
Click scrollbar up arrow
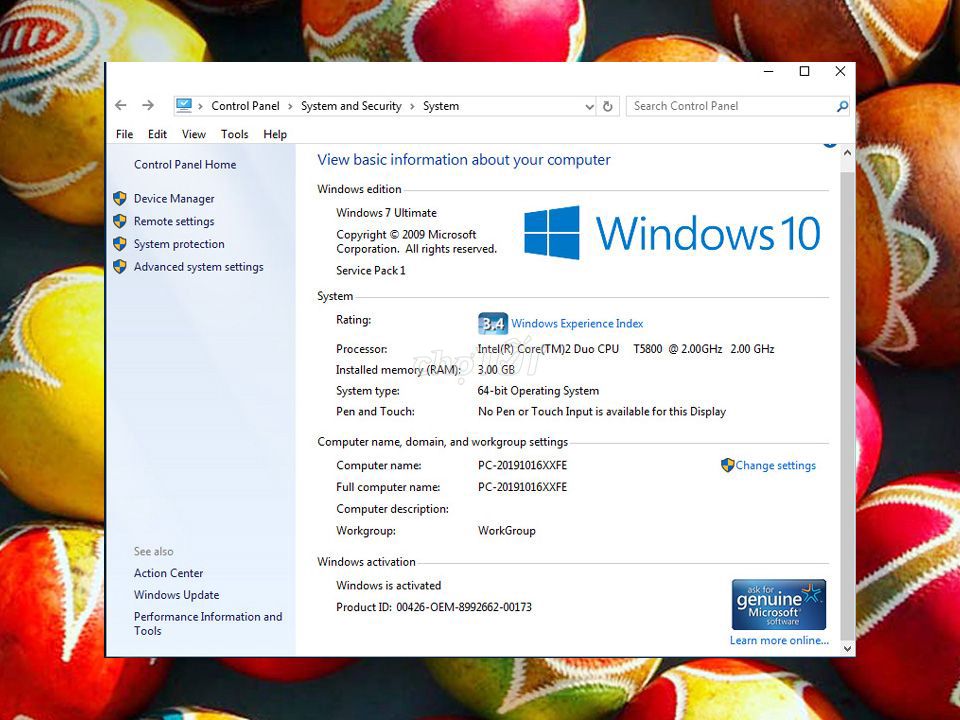(847, 153)
